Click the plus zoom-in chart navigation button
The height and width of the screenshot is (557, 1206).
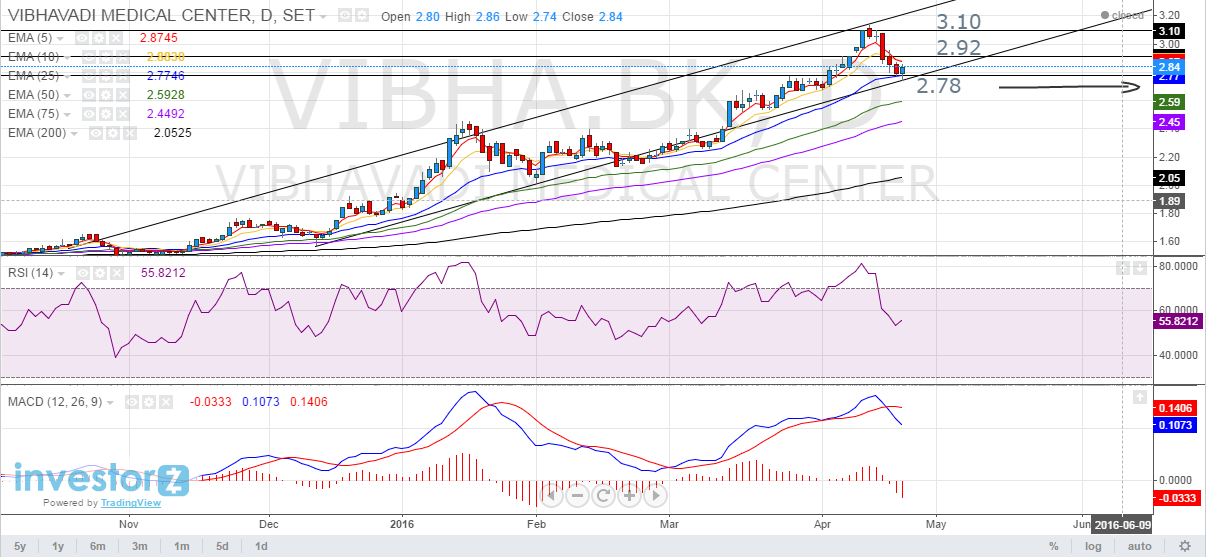pos(629,494)
